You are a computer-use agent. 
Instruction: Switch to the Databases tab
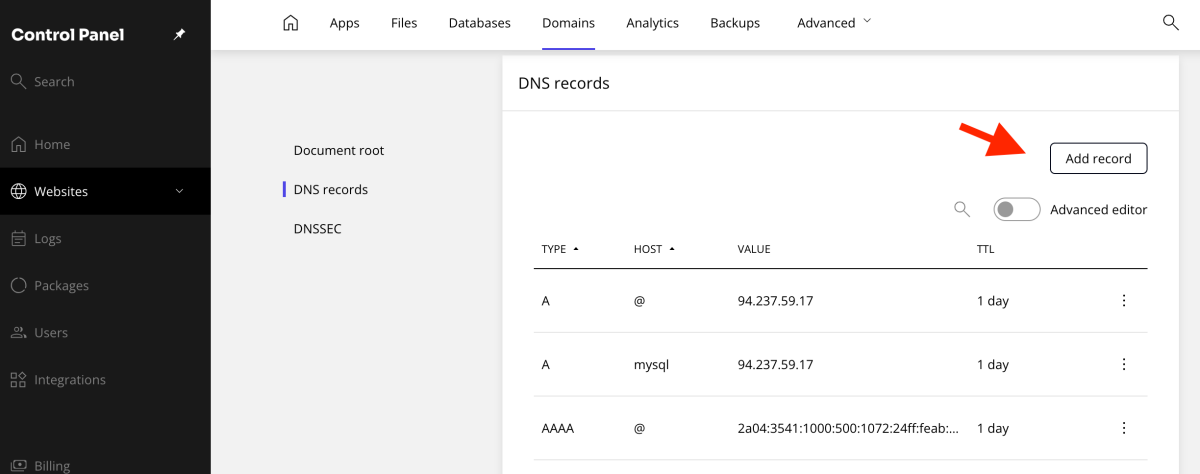coord(479,23)
